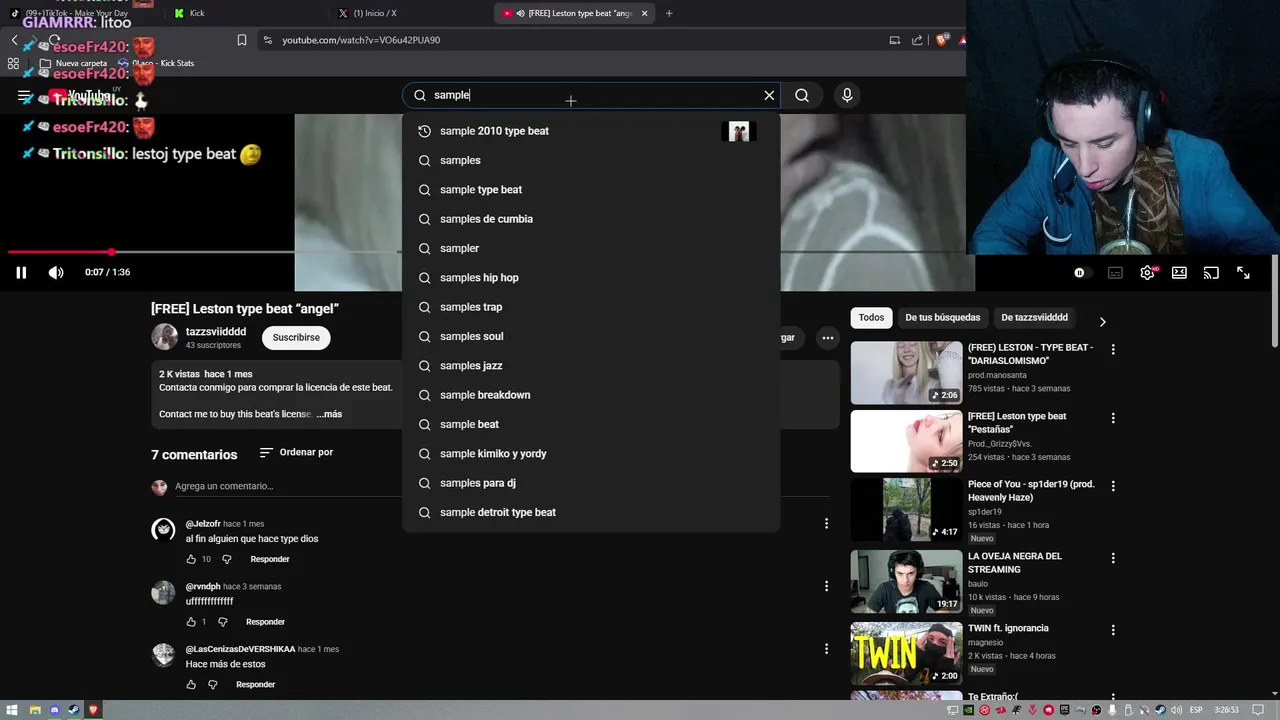Viewport: 1280px width, 720px height.
Task: Open the tazzsviidddd channel avatar
Action: coord(164,337)
